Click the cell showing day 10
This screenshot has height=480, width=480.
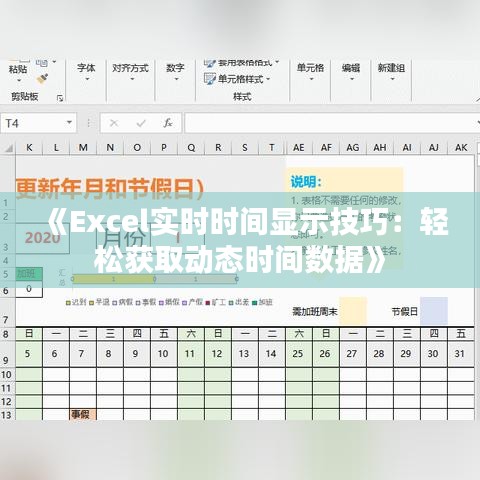coord(163,354)
